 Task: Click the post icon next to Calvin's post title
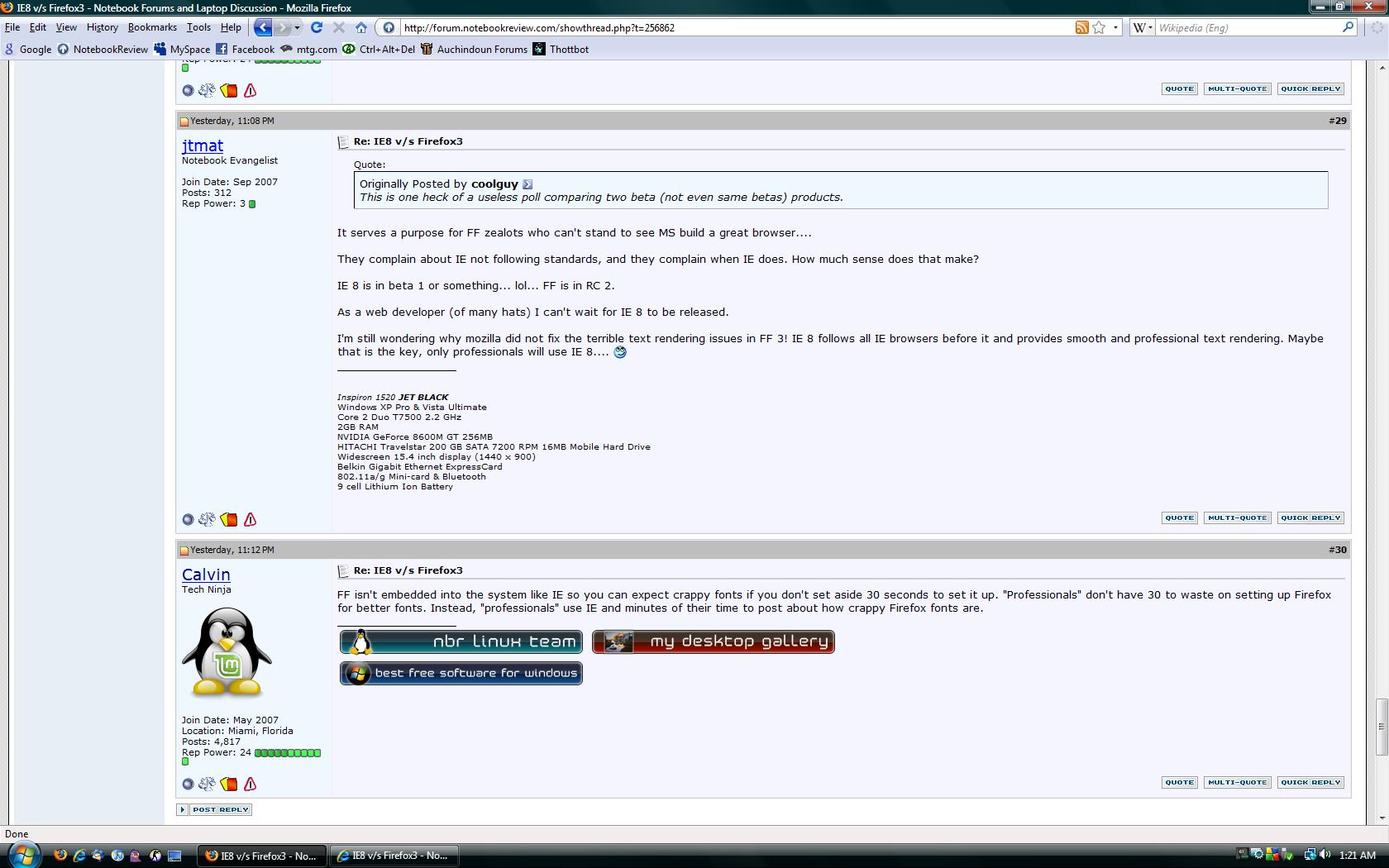click(x=343, y=571)
